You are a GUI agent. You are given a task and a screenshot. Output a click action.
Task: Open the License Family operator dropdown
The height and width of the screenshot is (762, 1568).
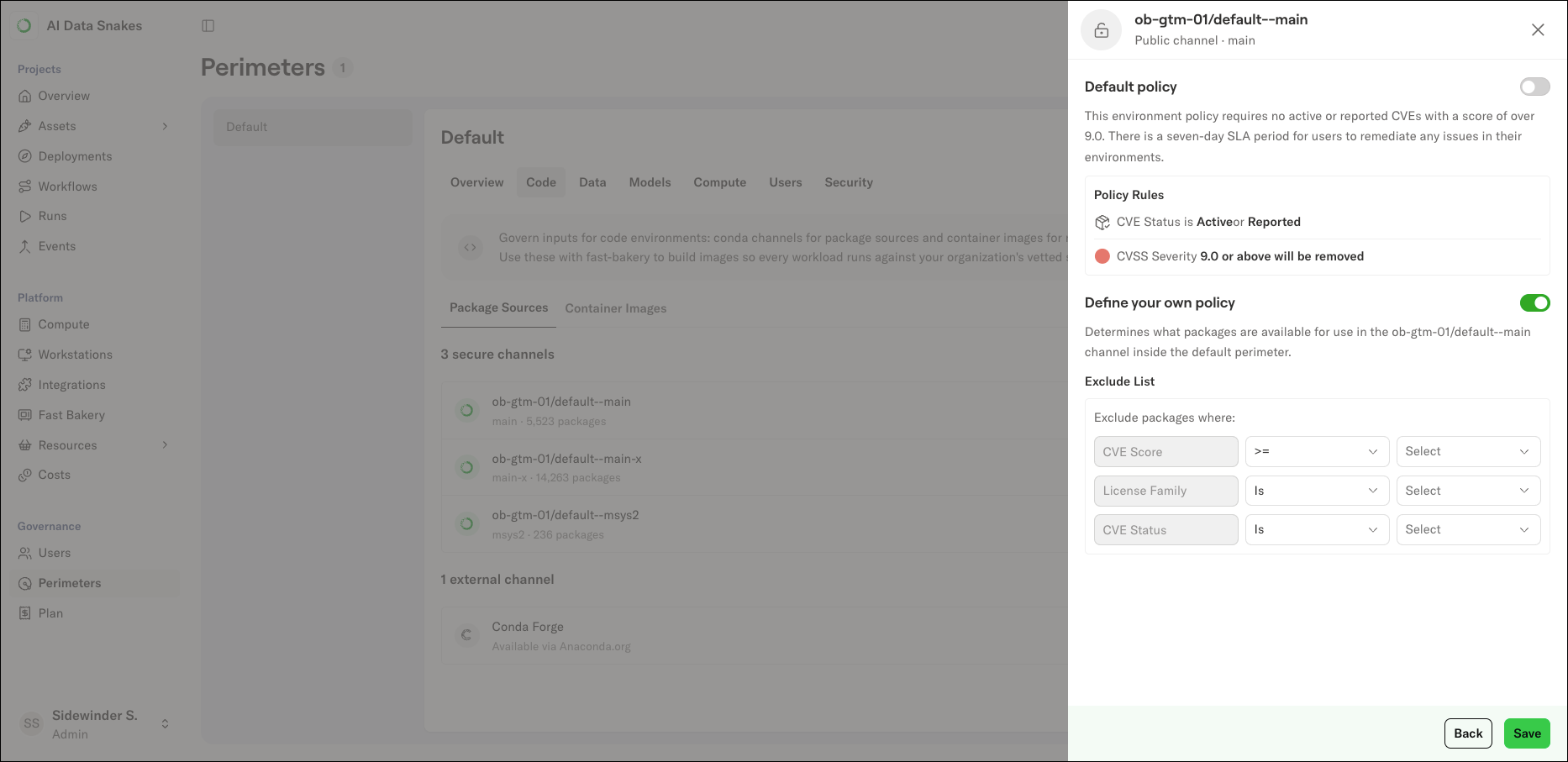tap(1317, 491)
